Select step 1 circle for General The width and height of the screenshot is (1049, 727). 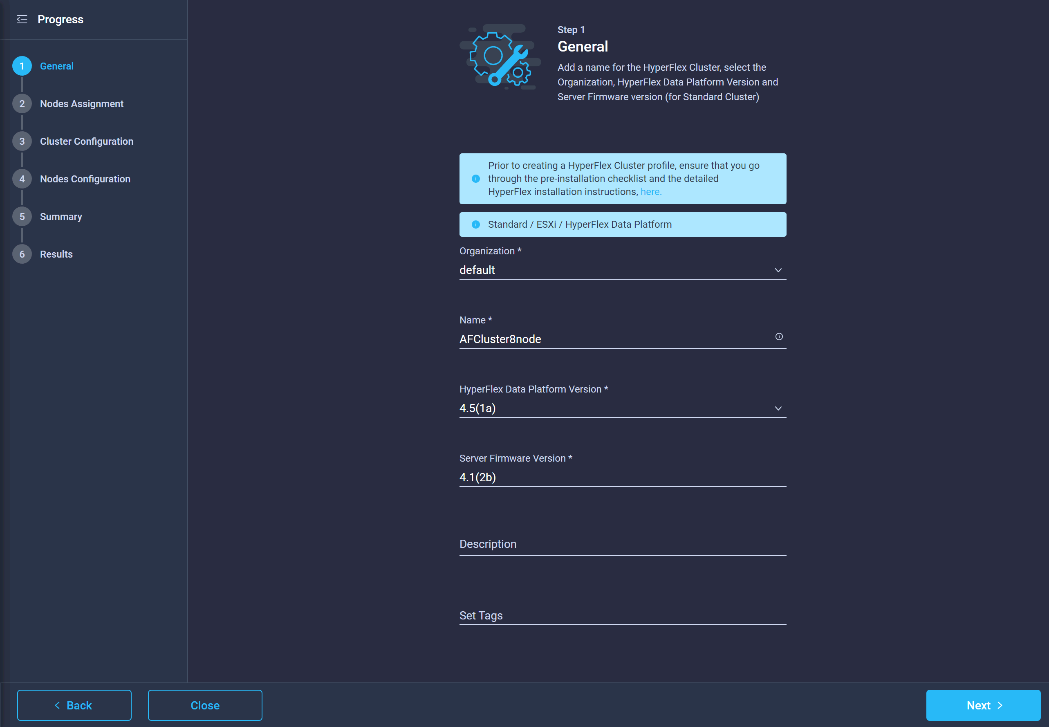coord(22,66)
